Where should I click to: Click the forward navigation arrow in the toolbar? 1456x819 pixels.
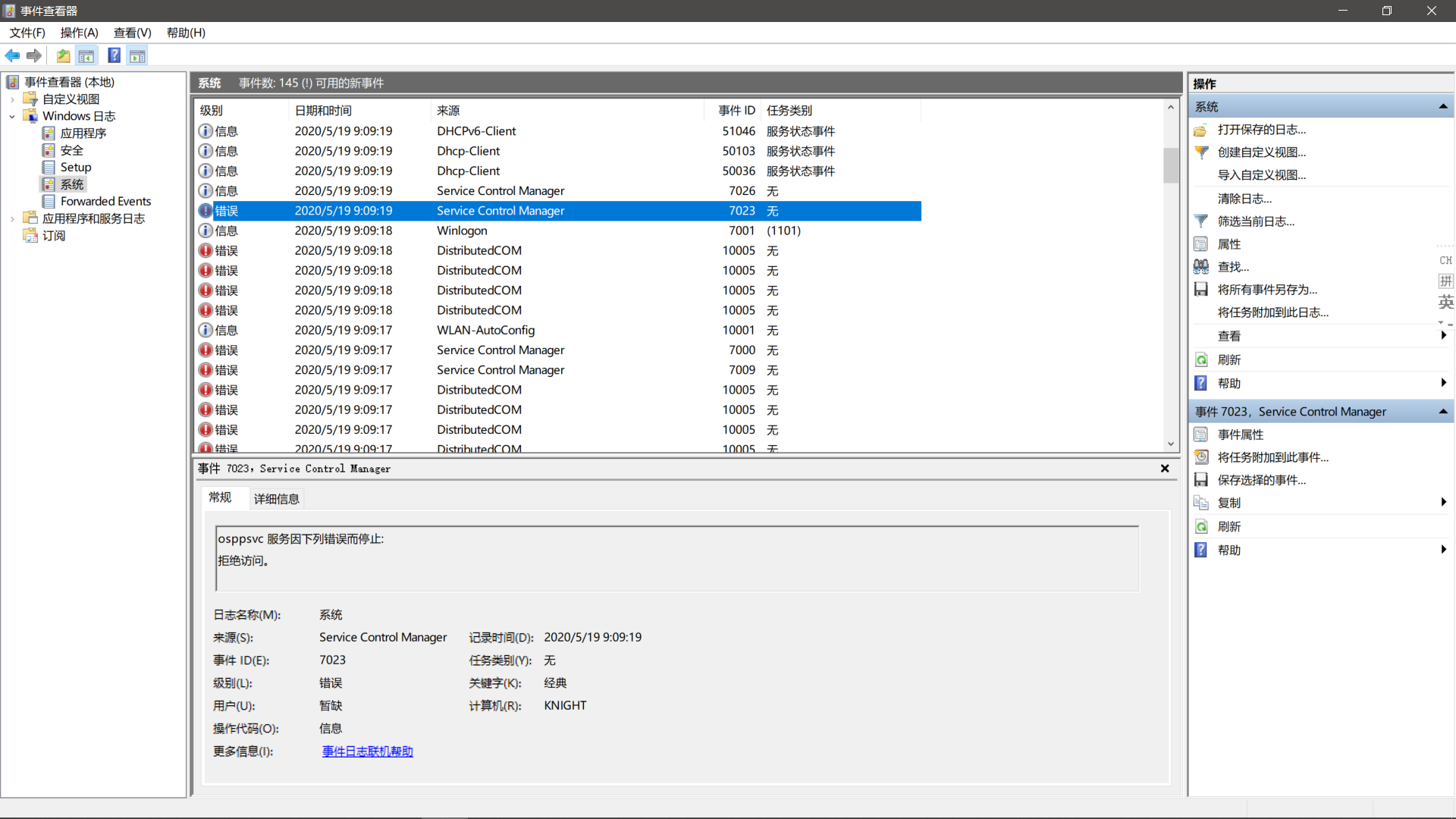(33, 55)
